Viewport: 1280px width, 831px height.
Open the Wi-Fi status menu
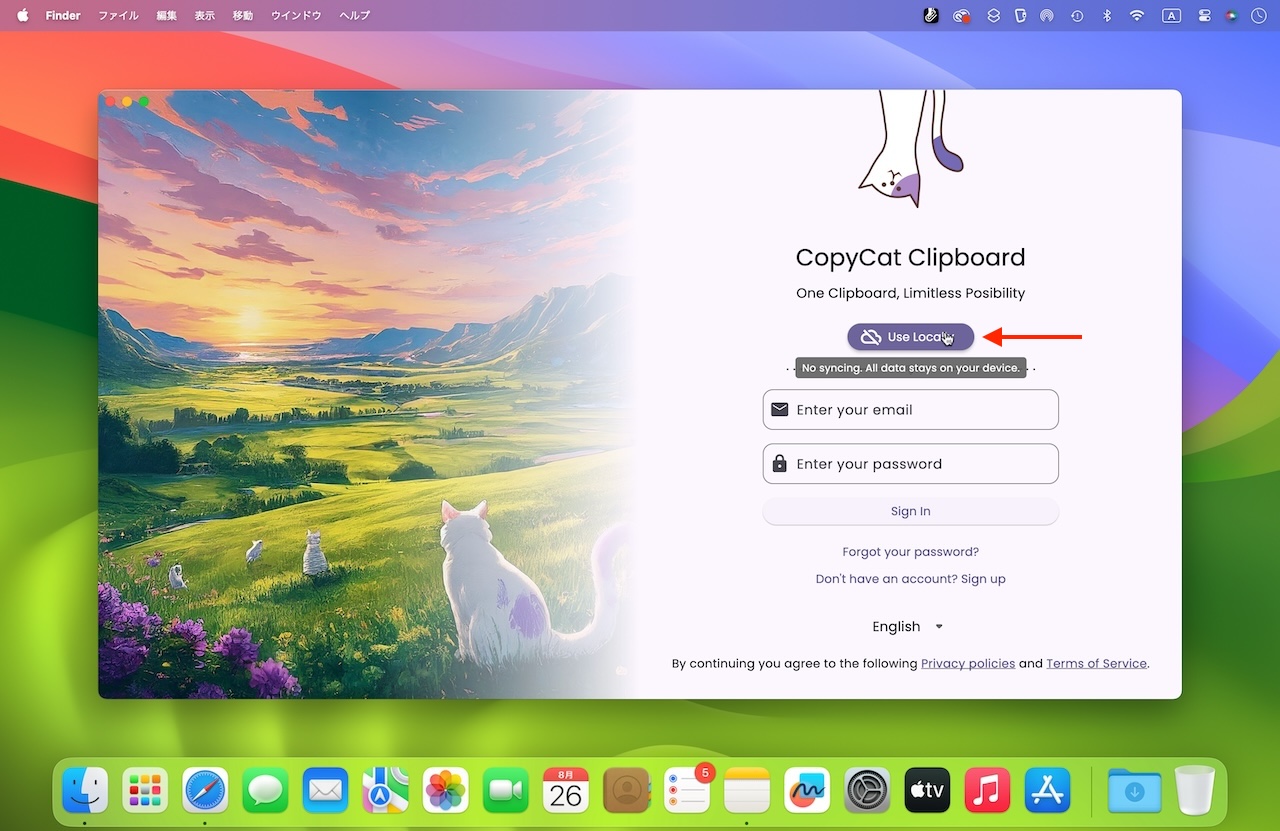1137,15
